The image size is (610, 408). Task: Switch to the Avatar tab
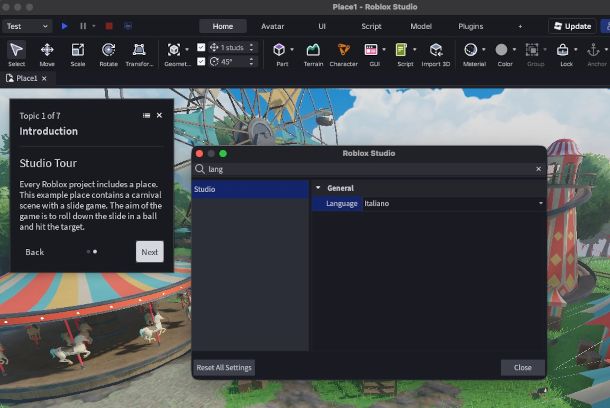(x=272, y=26)
